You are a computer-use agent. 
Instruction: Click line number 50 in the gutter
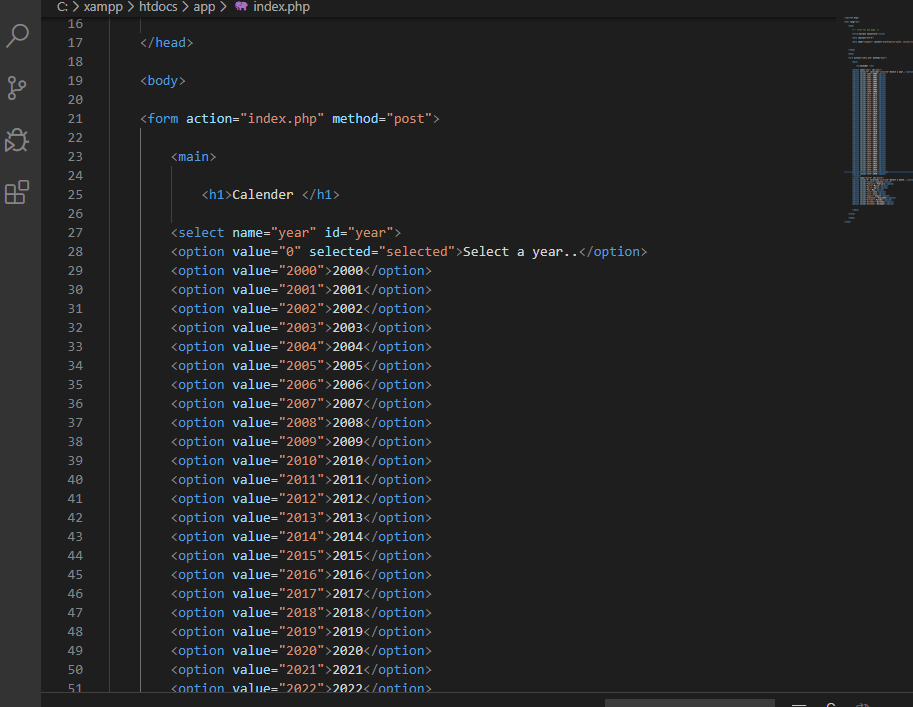pyautogui.click(x=75, y=670)
